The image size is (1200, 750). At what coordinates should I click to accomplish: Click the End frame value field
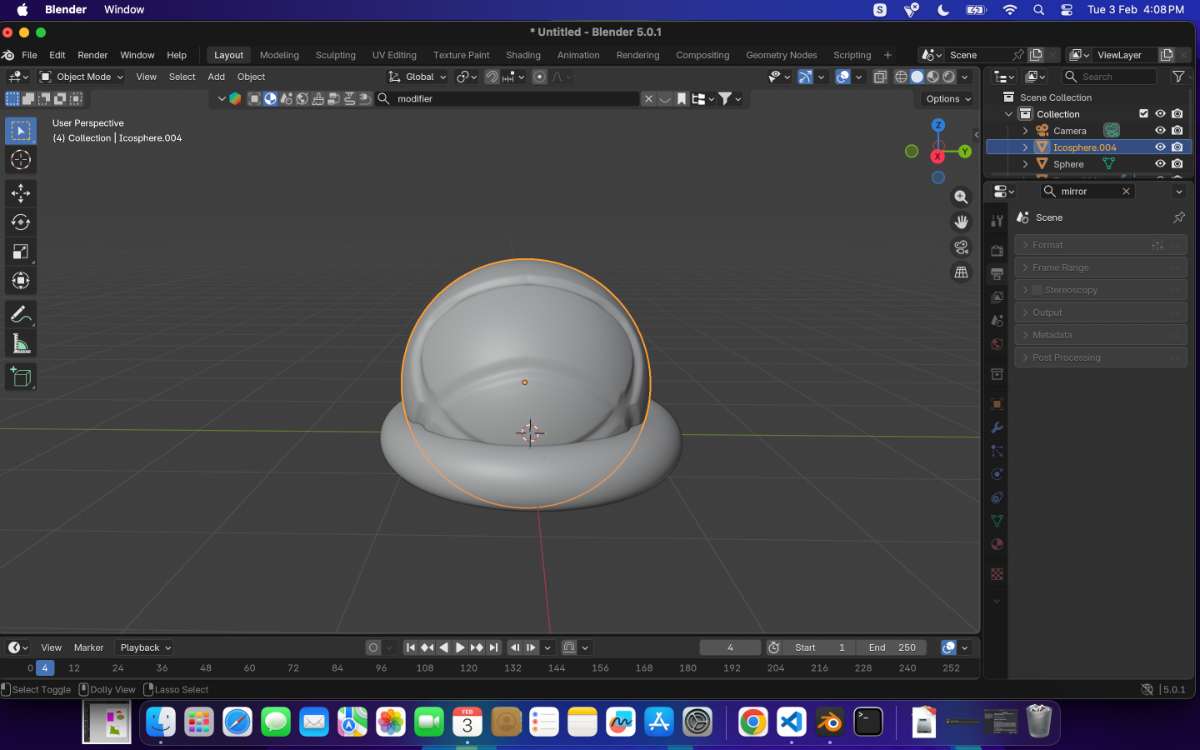pos(892,647)
